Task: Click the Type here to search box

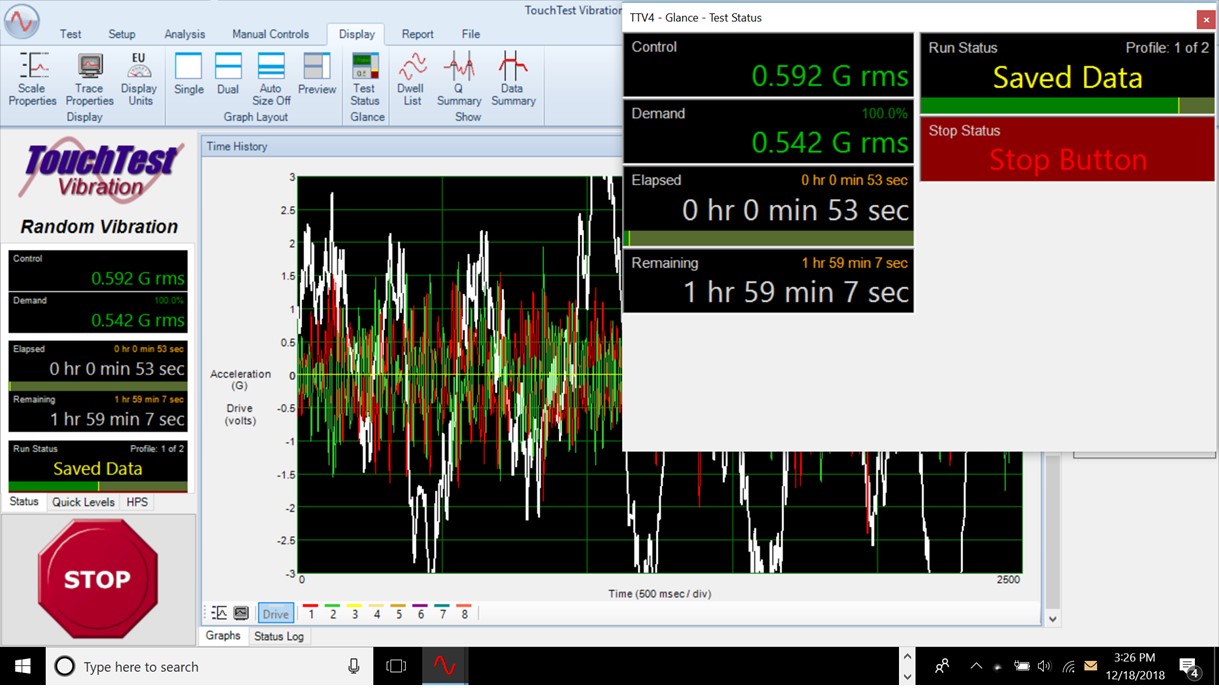Action: [210, 666]
